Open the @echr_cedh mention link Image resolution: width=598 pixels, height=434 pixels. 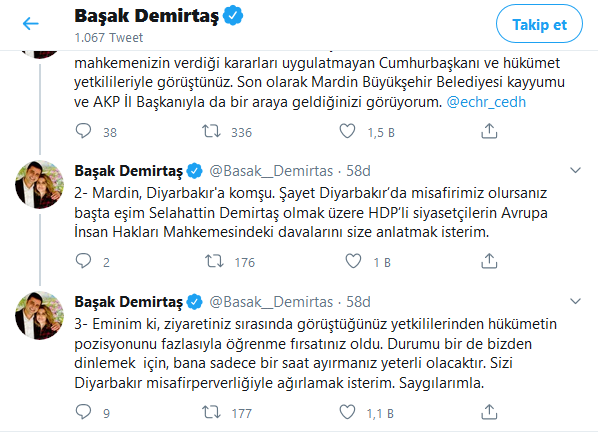coord(486,102)
